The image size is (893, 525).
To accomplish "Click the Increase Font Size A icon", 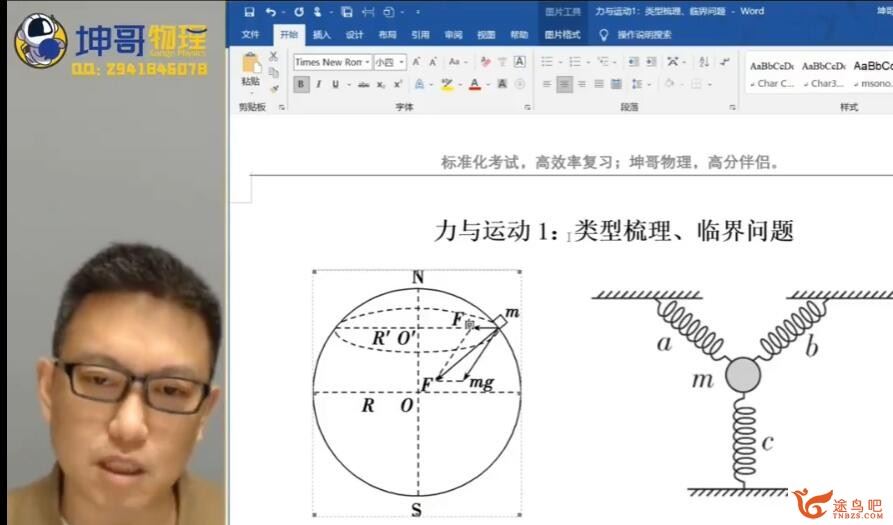I will 416,61.
